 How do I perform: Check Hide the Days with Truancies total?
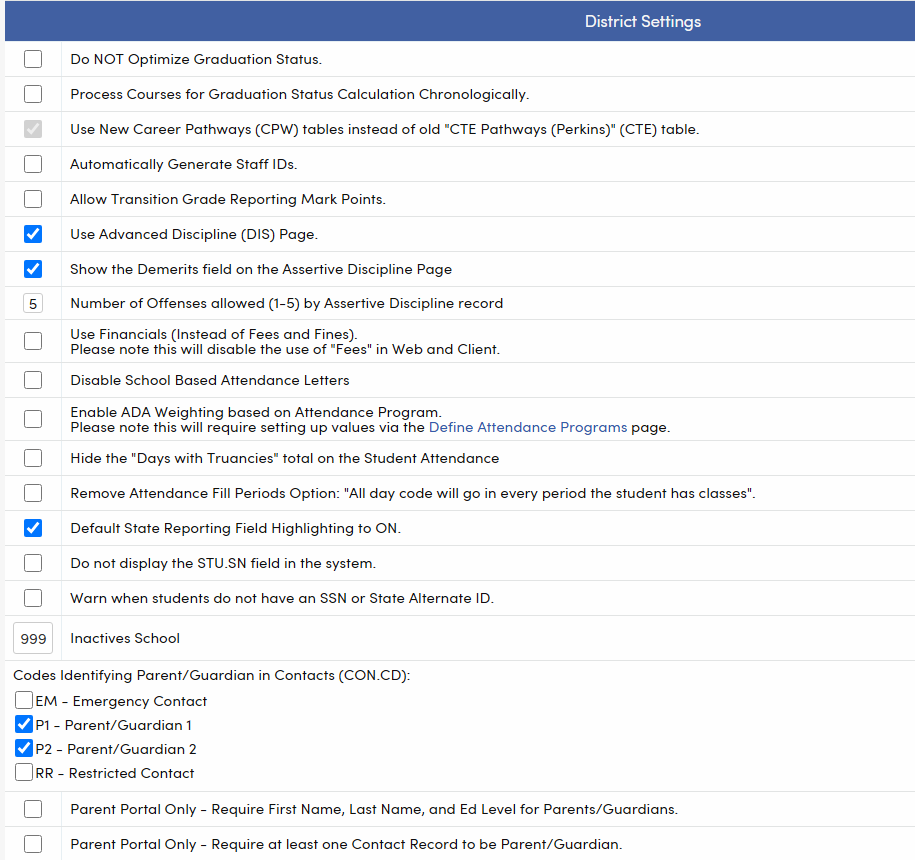[33, 458]
